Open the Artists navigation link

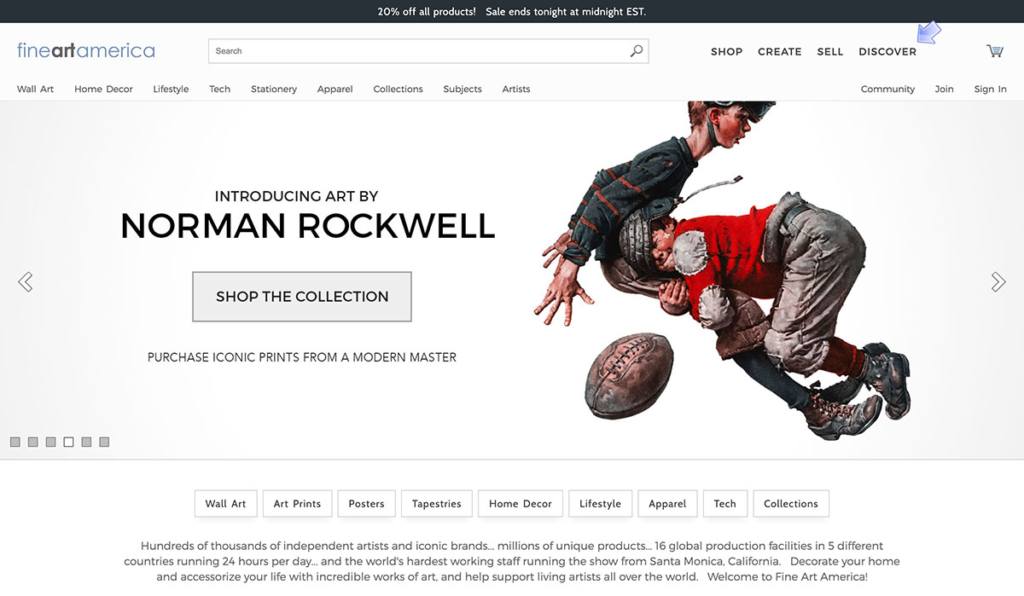click(x=516, y=89)
